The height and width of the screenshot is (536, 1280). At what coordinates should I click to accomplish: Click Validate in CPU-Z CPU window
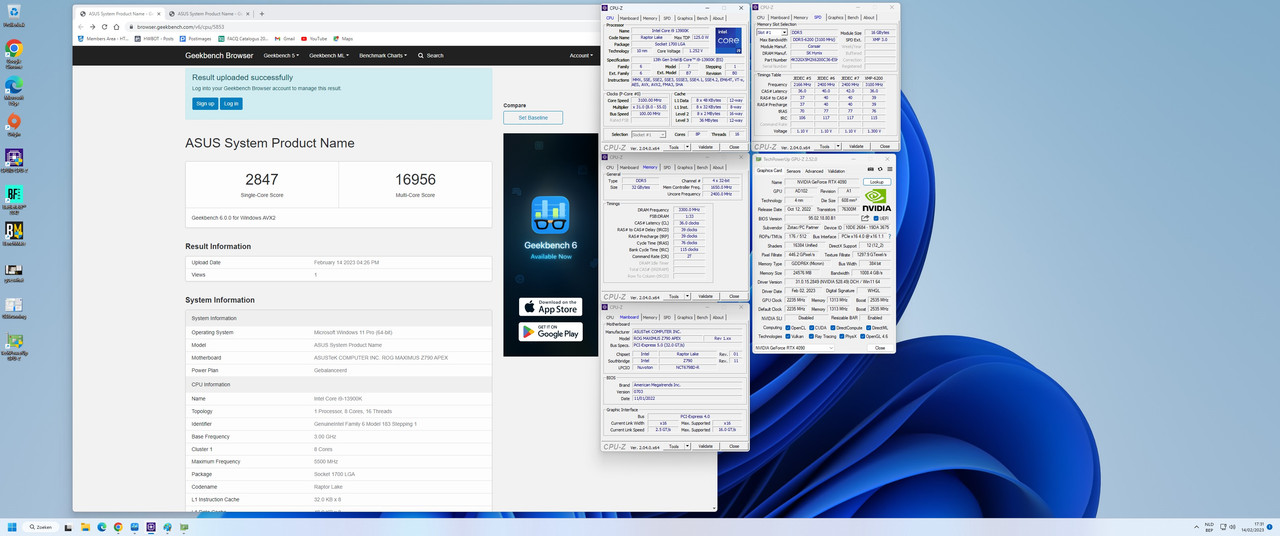[x=705, y=146]
